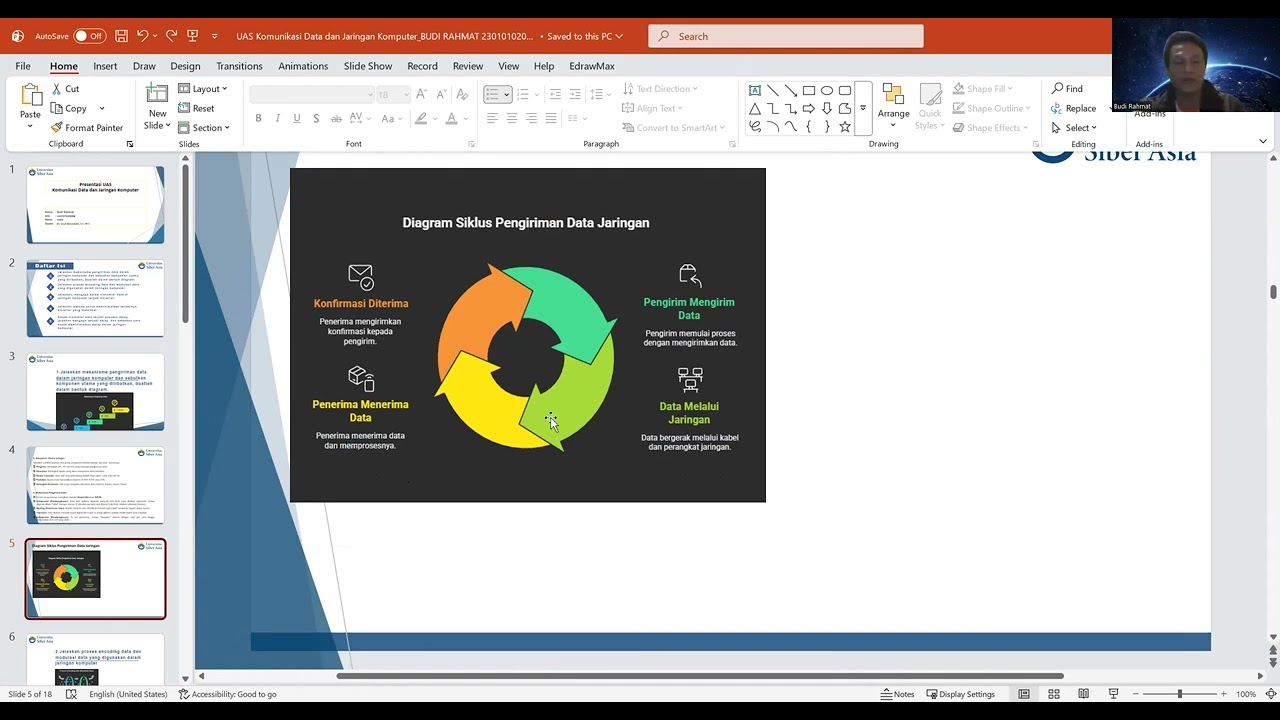Switch to the Transitions tab
Image resolution: width=1280 pixels, height=720 pixels.
239,66
